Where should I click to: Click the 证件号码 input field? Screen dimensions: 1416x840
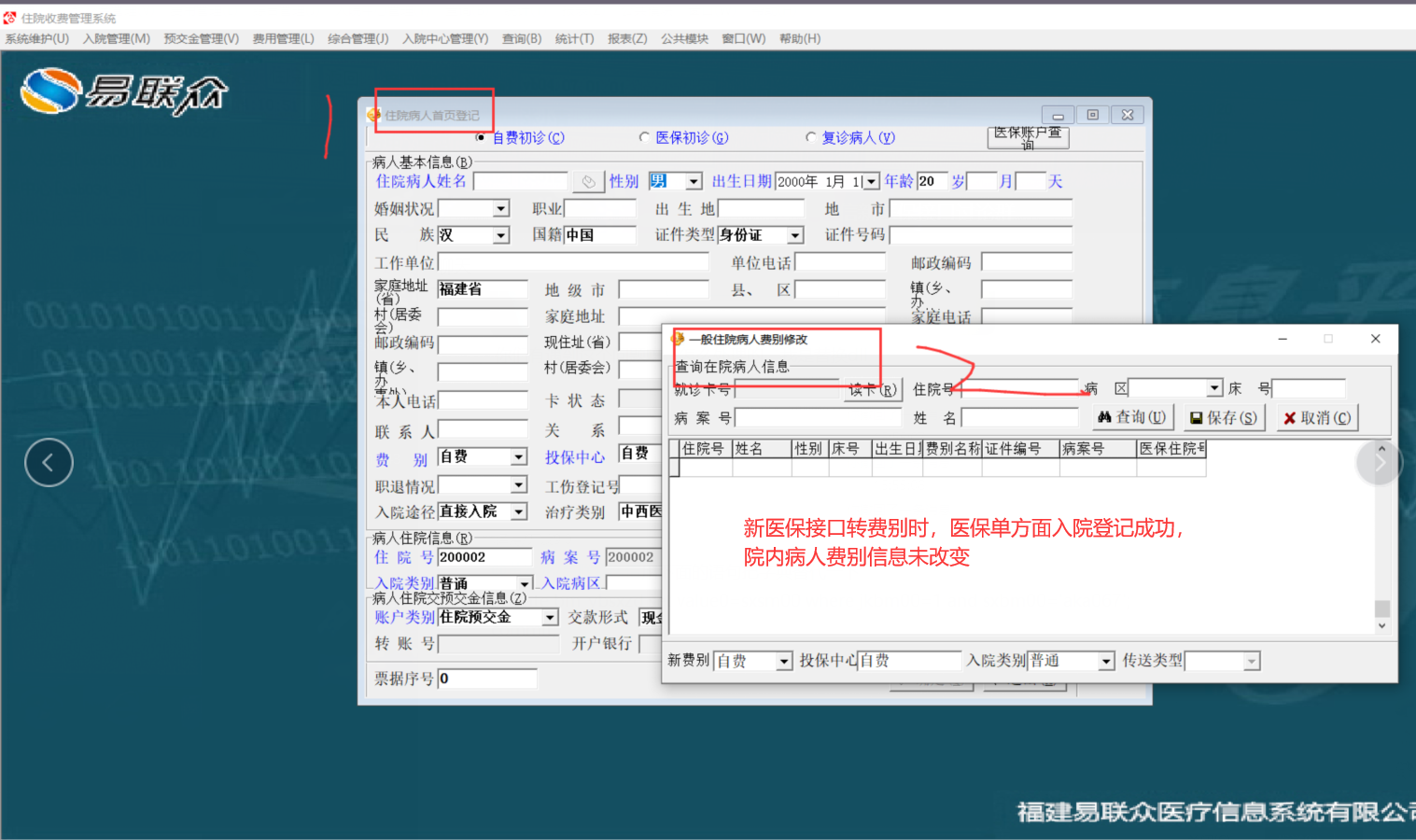(981, 235)
